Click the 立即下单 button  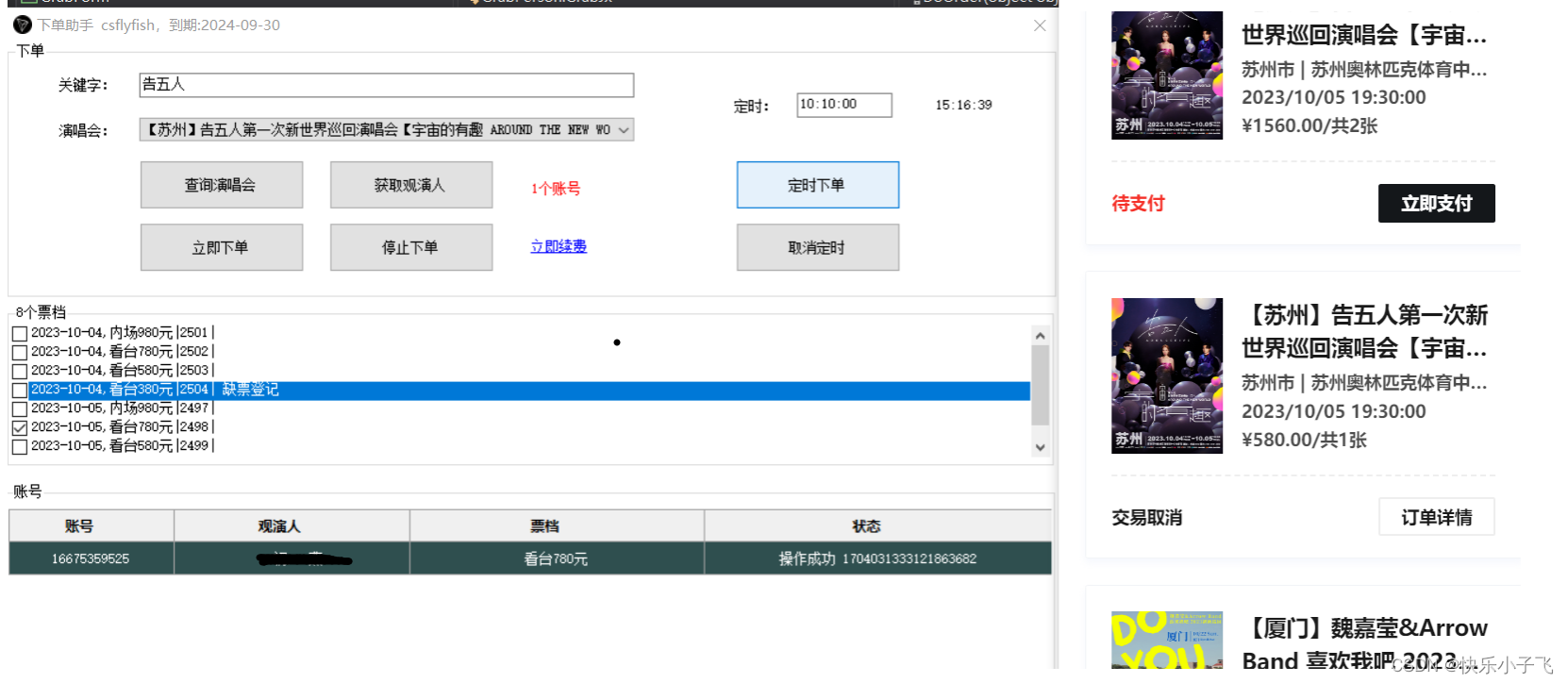[x=222, y=247]
